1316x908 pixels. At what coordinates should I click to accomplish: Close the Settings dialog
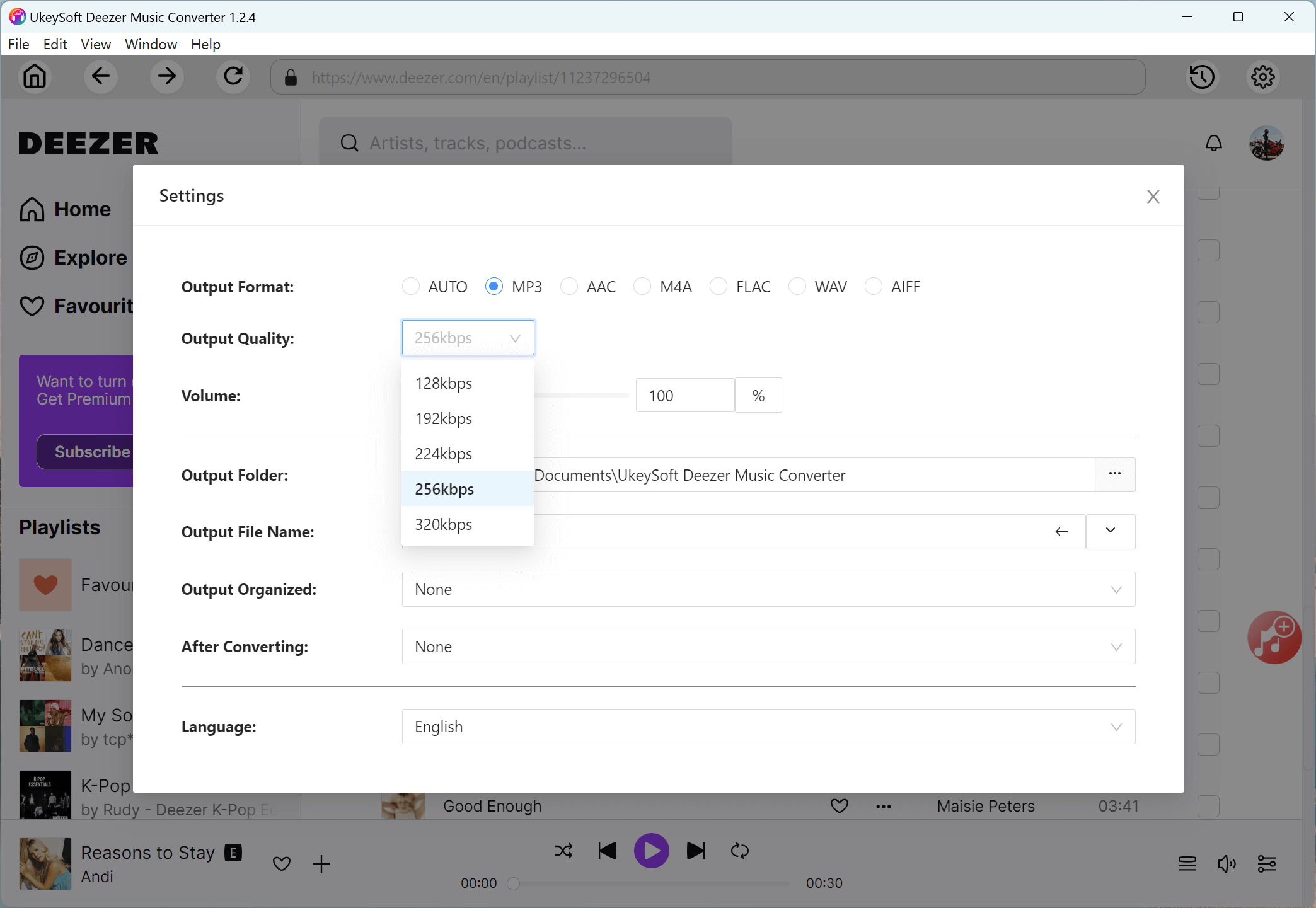click(x=1153, y=197)
